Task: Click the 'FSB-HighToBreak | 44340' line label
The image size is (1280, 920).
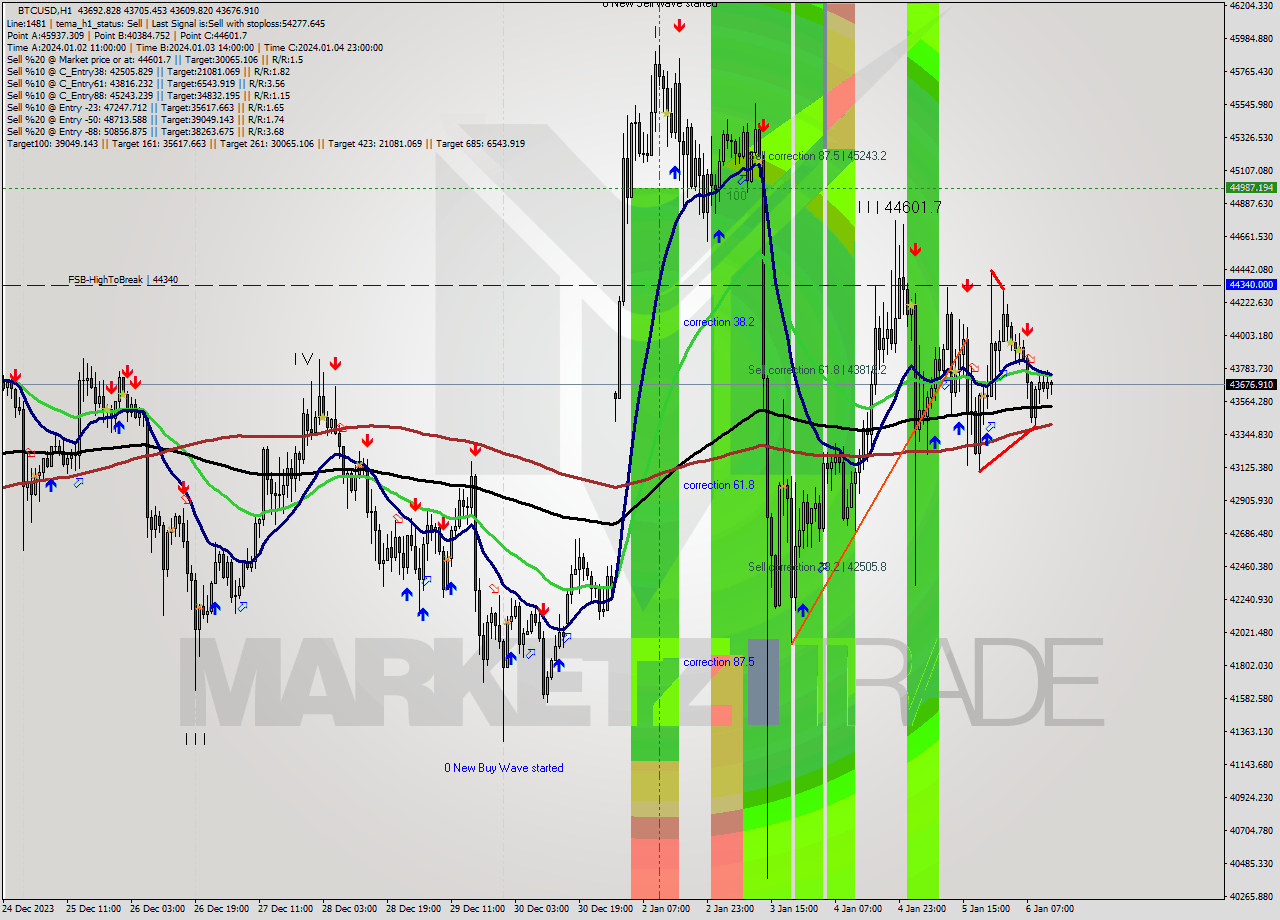Action: [x=123, y=280]
